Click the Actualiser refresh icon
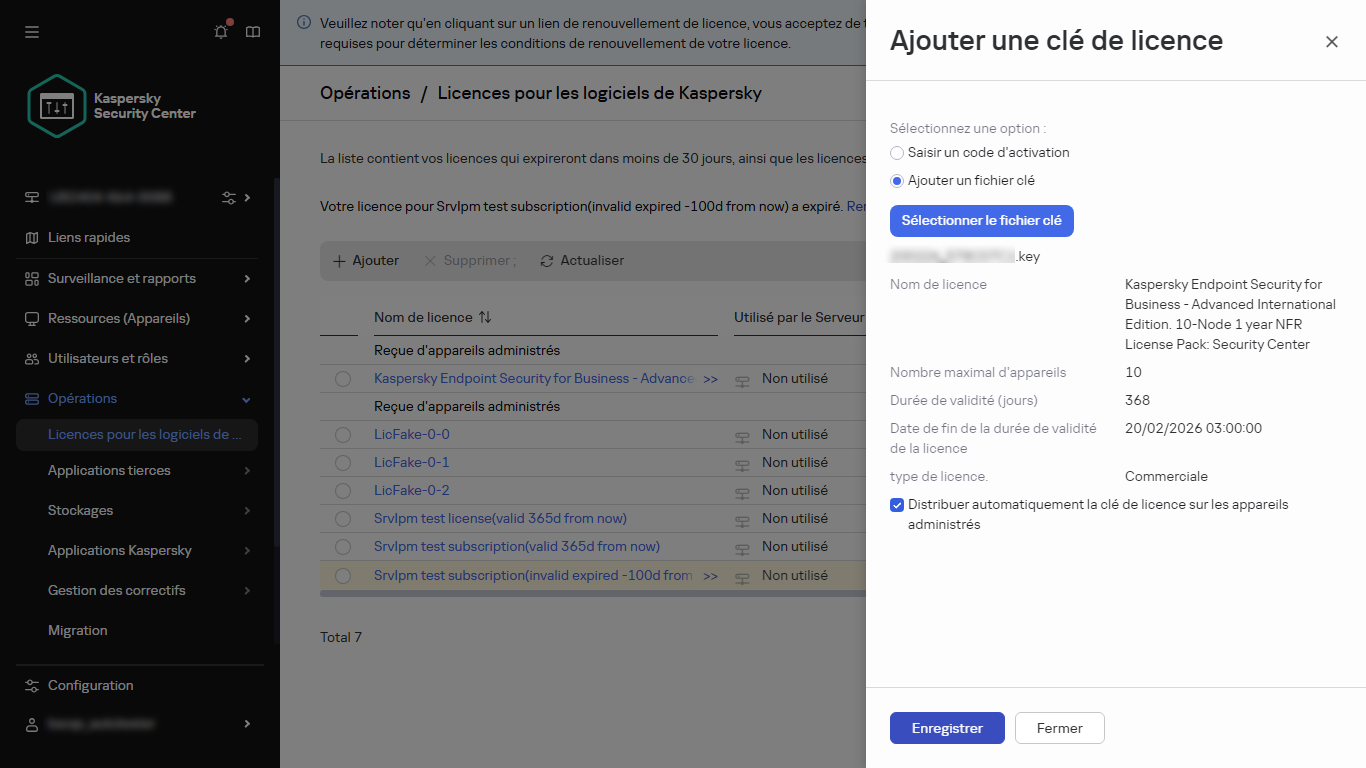1366x768 pixels. coord(546,260)
